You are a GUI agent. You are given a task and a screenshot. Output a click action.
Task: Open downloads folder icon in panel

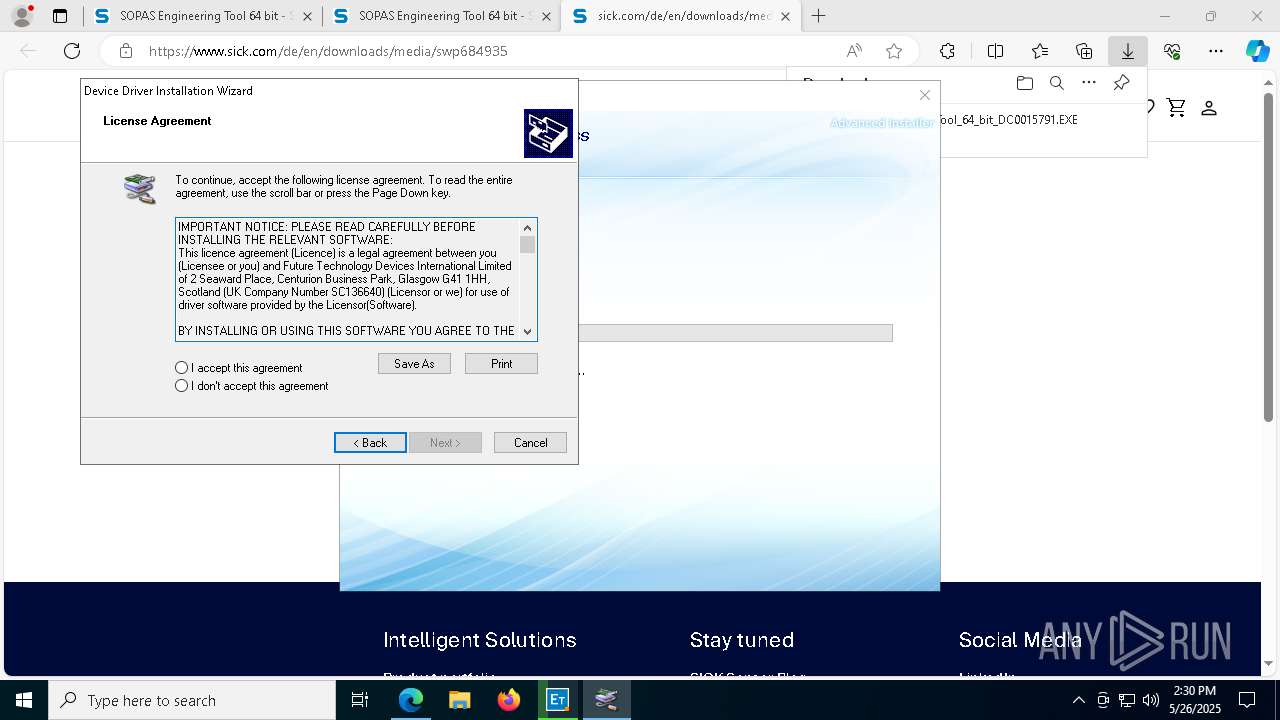point(1024,83)
